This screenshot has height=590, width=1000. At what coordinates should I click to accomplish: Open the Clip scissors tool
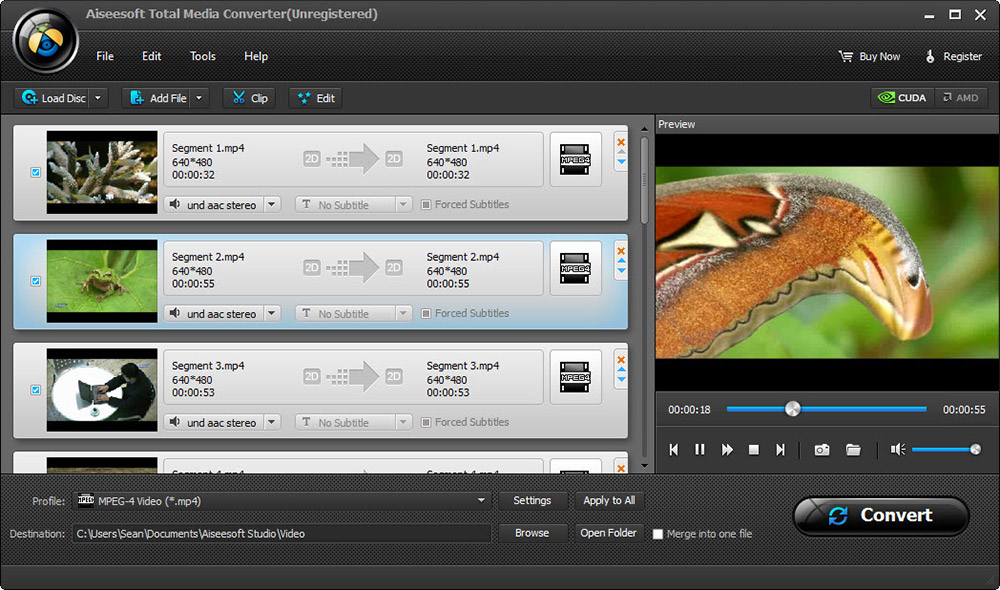(x=249, y=98)
